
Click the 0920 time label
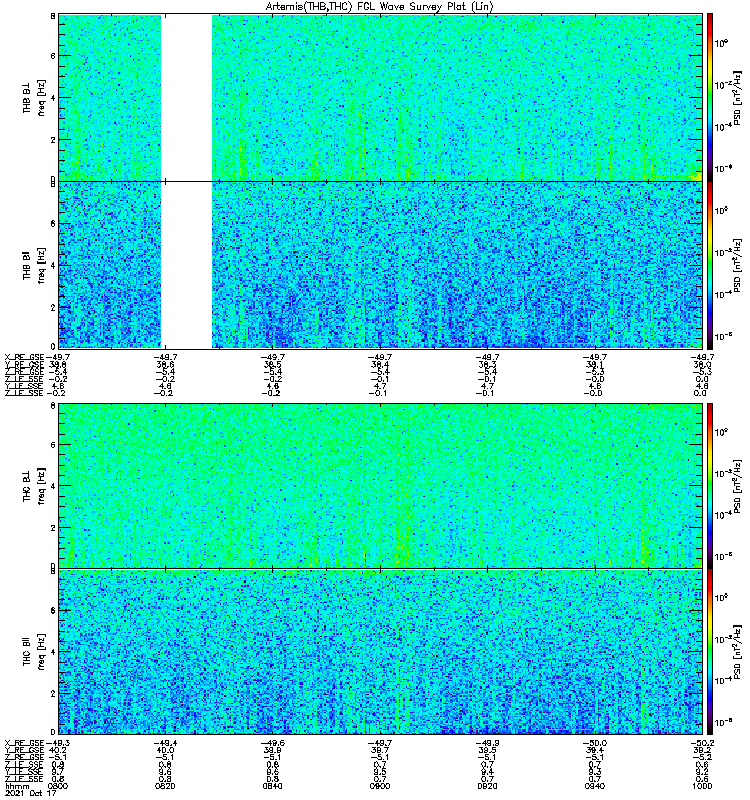[487, 786]
